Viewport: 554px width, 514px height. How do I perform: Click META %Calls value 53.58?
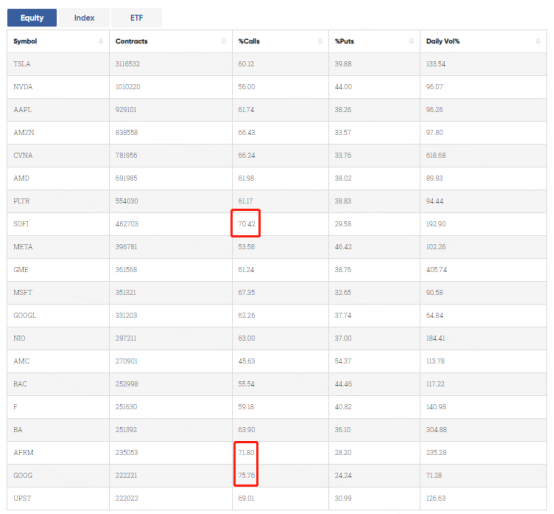click(x=246, y=247)
